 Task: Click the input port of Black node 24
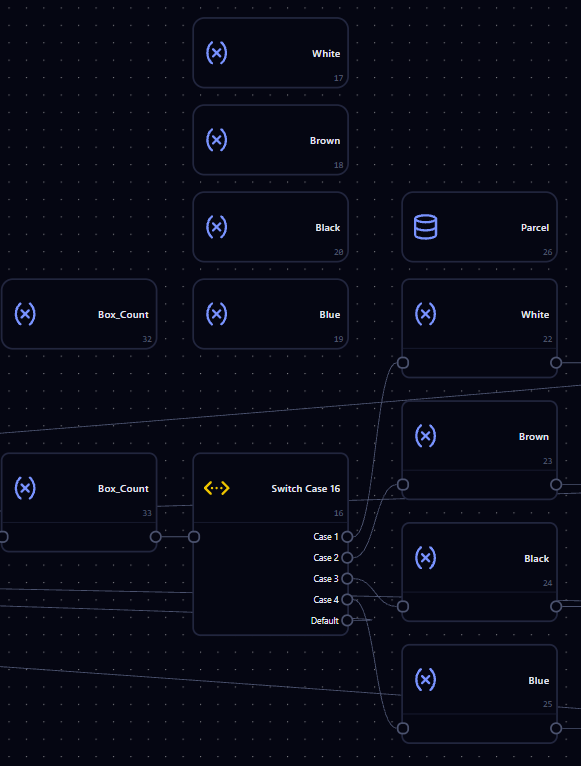click(403, 607)
